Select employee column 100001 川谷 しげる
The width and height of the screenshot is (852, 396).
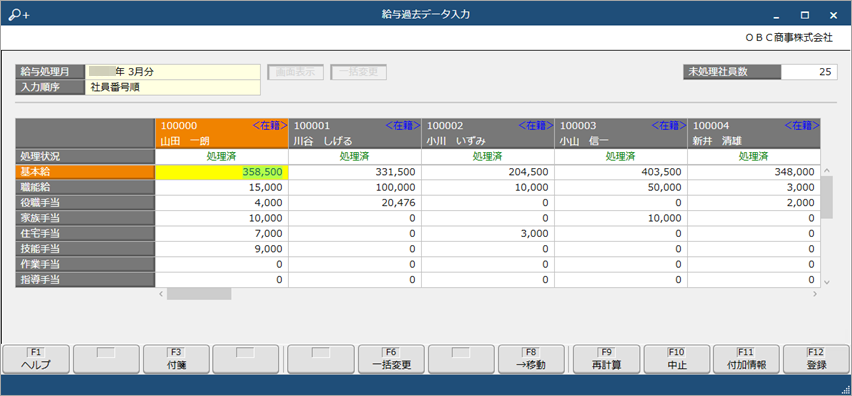click(355, 134)
